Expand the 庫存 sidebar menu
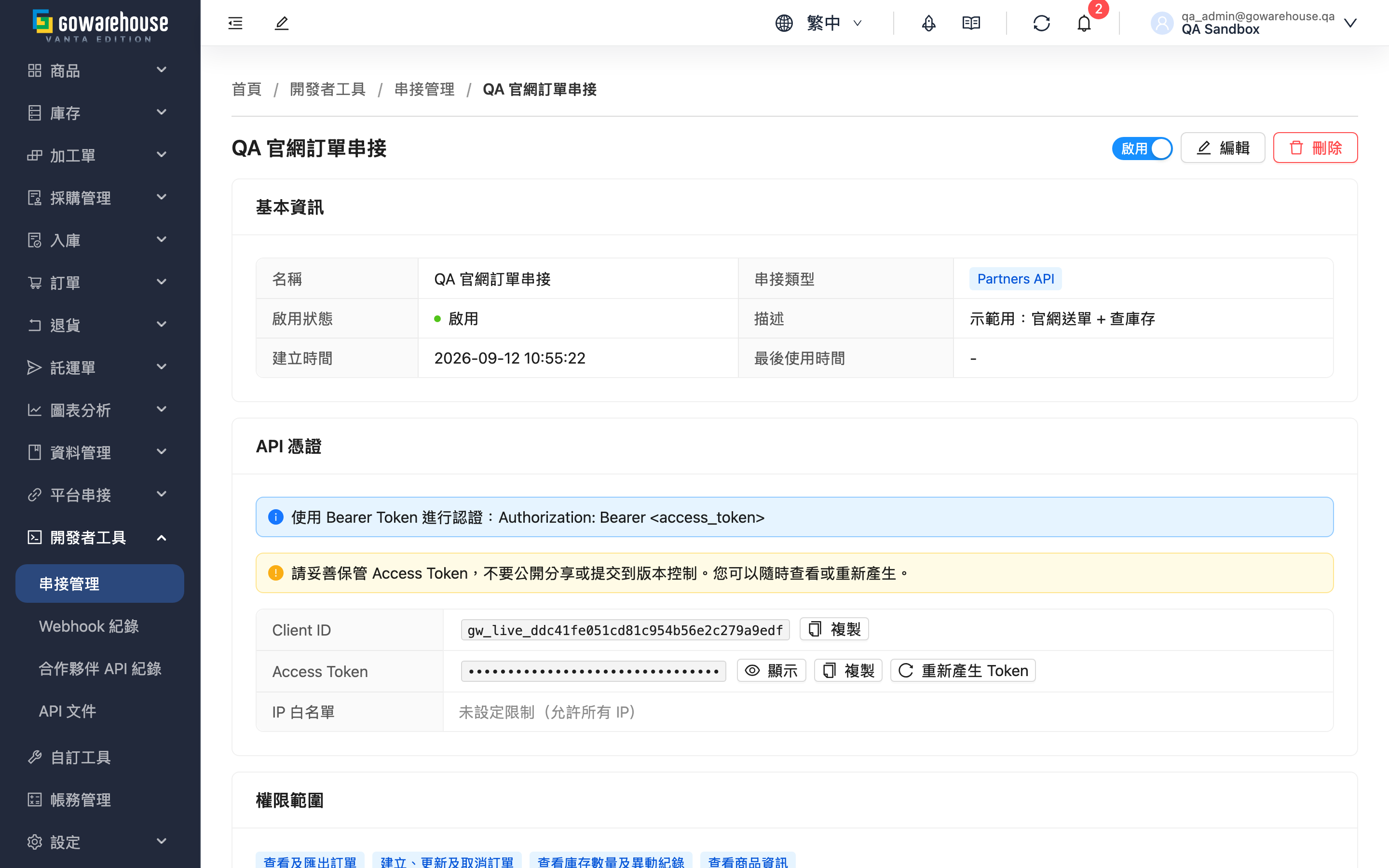 (x=100, y=112)
